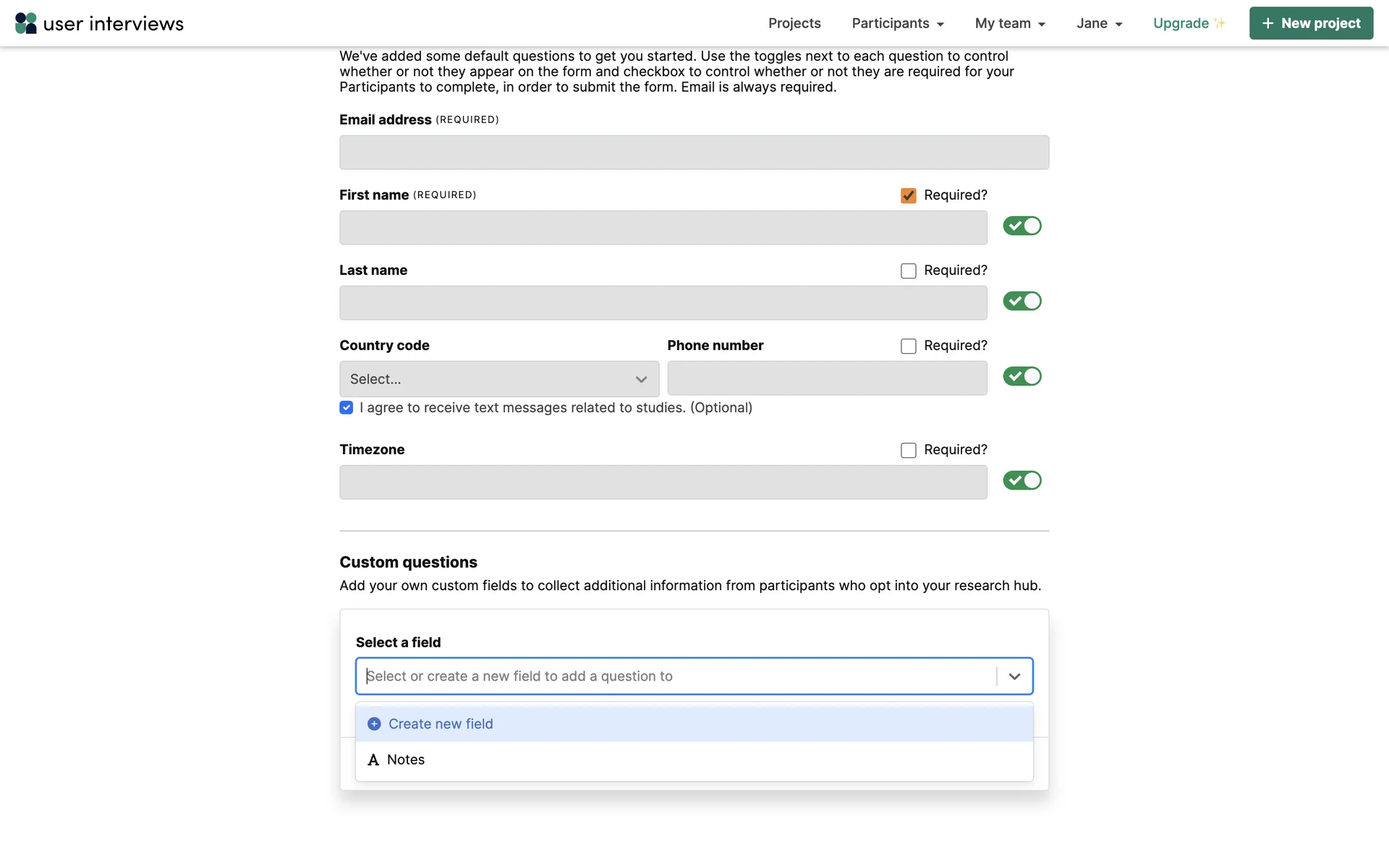Click the plus icon beside Create new field
The height and width of the screenshot is (868, 1389).
pyautogui.click(x=374, y=724)
